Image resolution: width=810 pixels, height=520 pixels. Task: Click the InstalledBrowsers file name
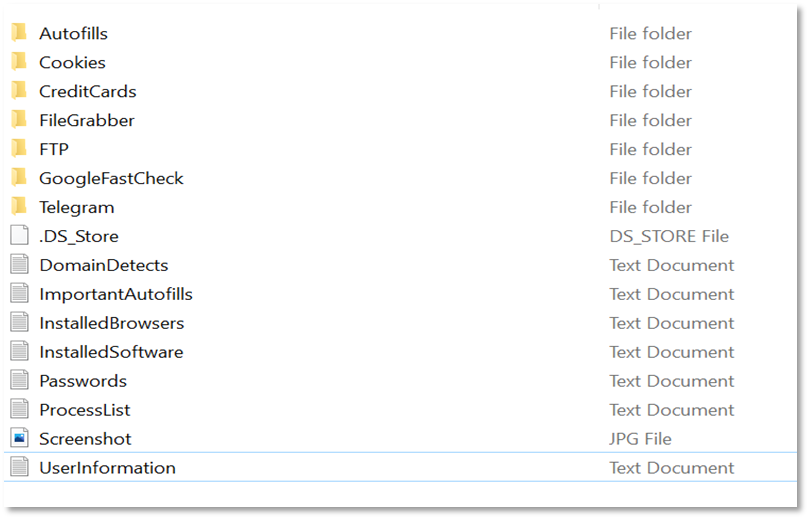[x=112, y=323]
